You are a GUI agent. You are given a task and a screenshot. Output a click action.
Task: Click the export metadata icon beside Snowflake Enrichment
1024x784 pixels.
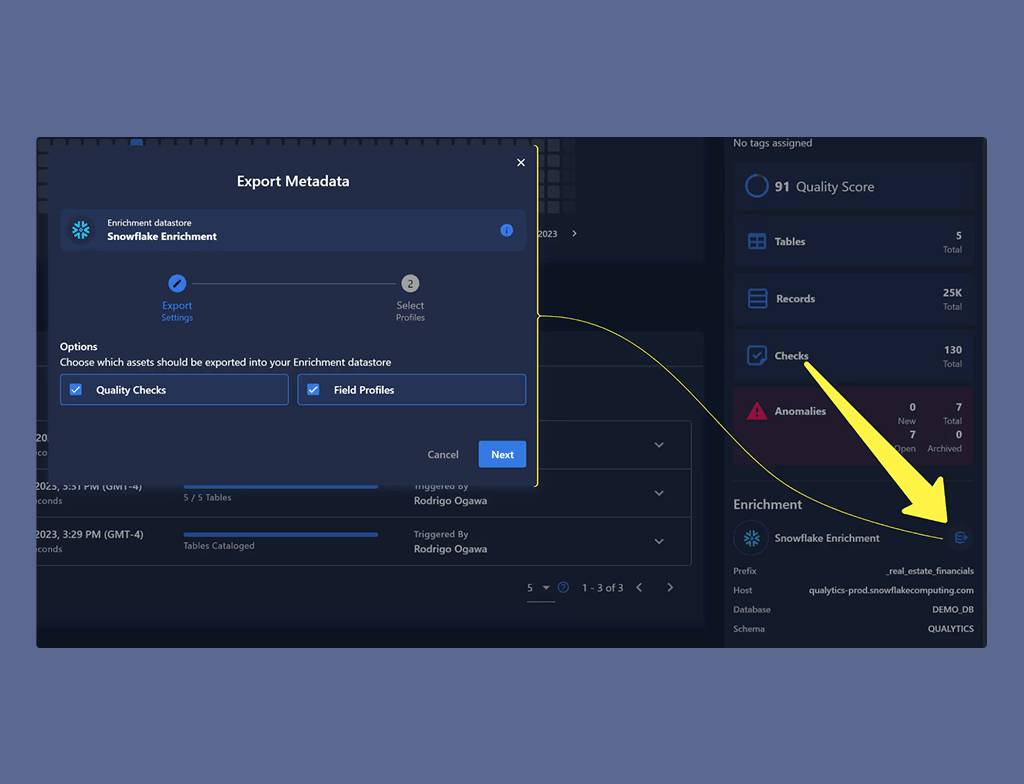(961, 538)
